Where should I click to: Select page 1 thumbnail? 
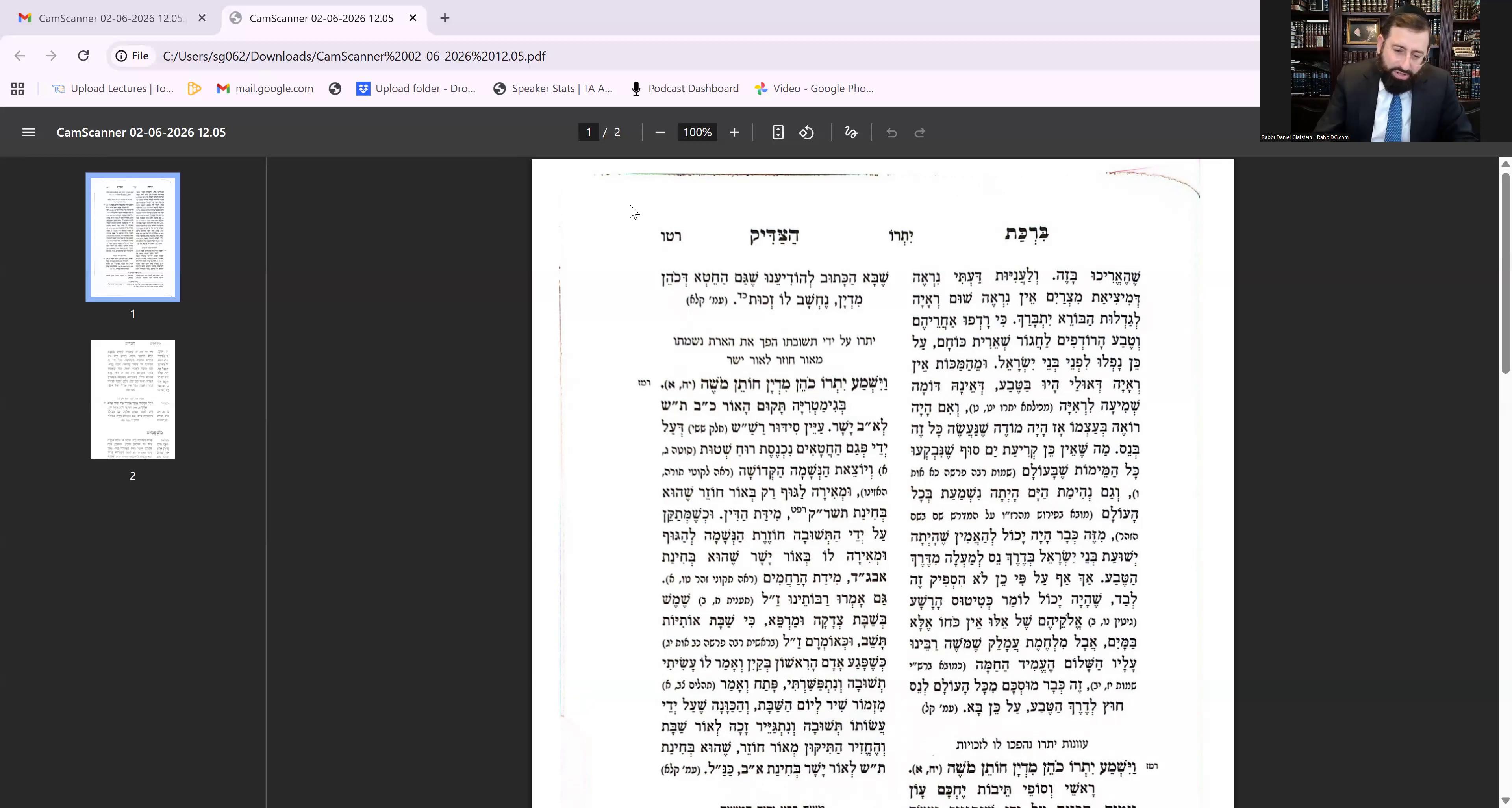133,238
